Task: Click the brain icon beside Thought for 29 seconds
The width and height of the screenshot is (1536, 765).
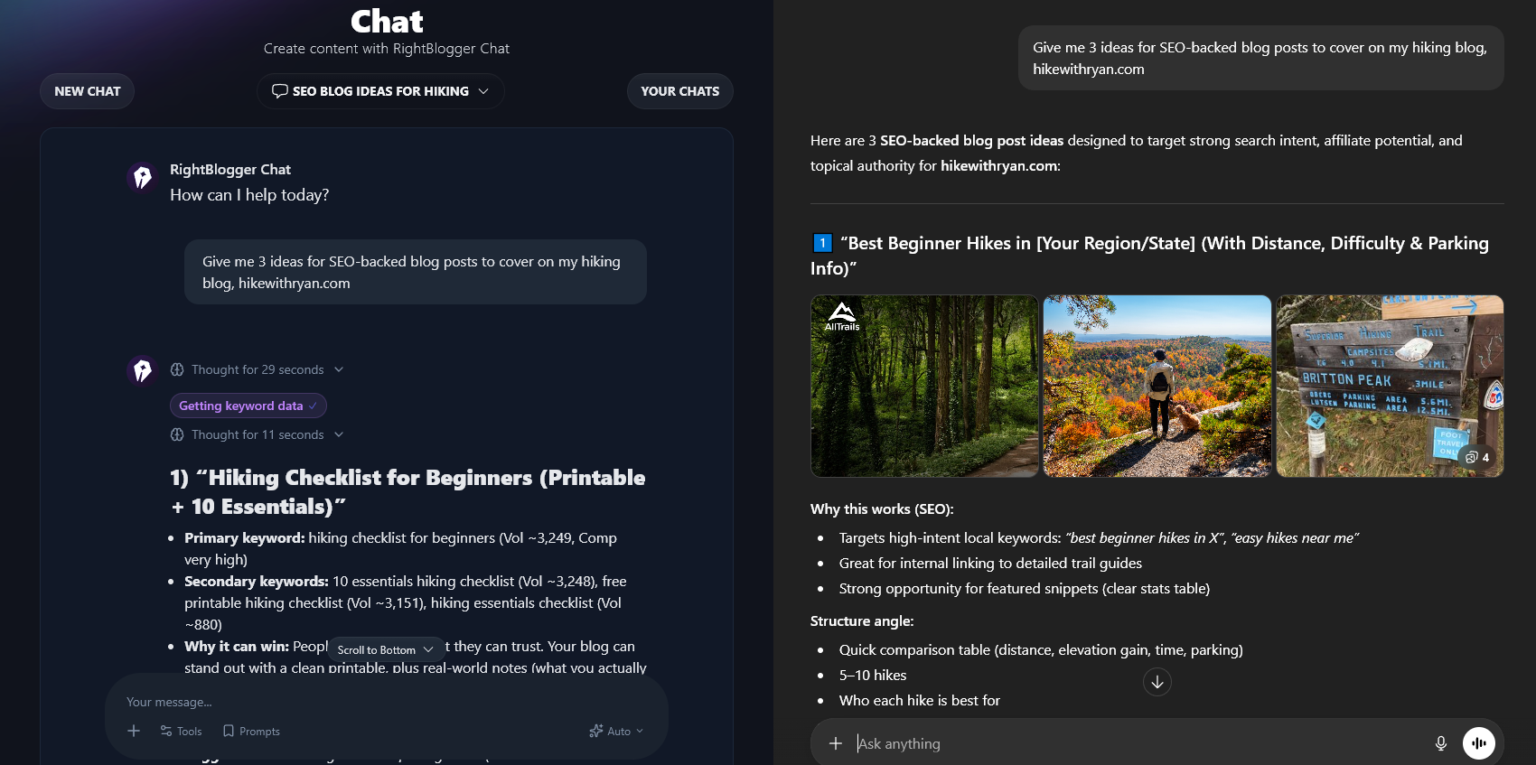Action: tap(177, 370)
